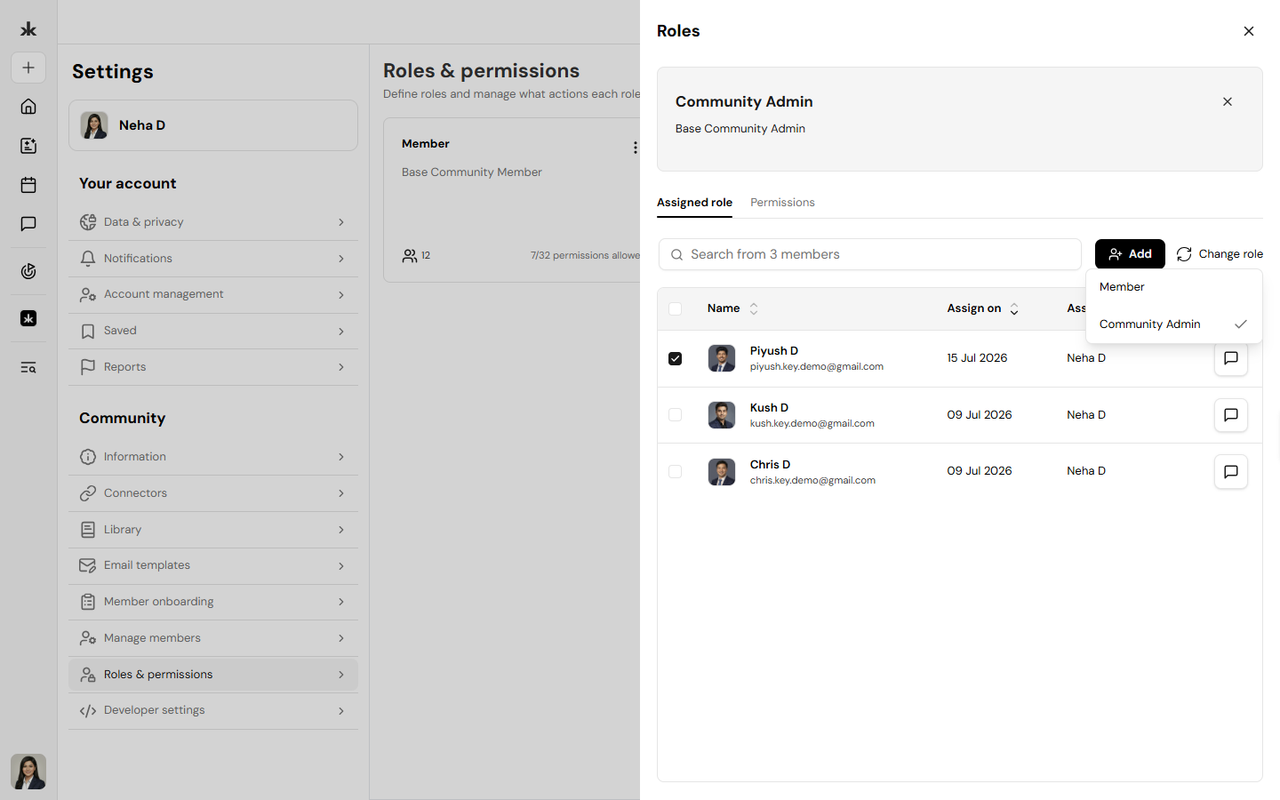Viewport: 1280px width, 800px height.
Task: Click the Developer settings code icon
Action: coord(88,711)
